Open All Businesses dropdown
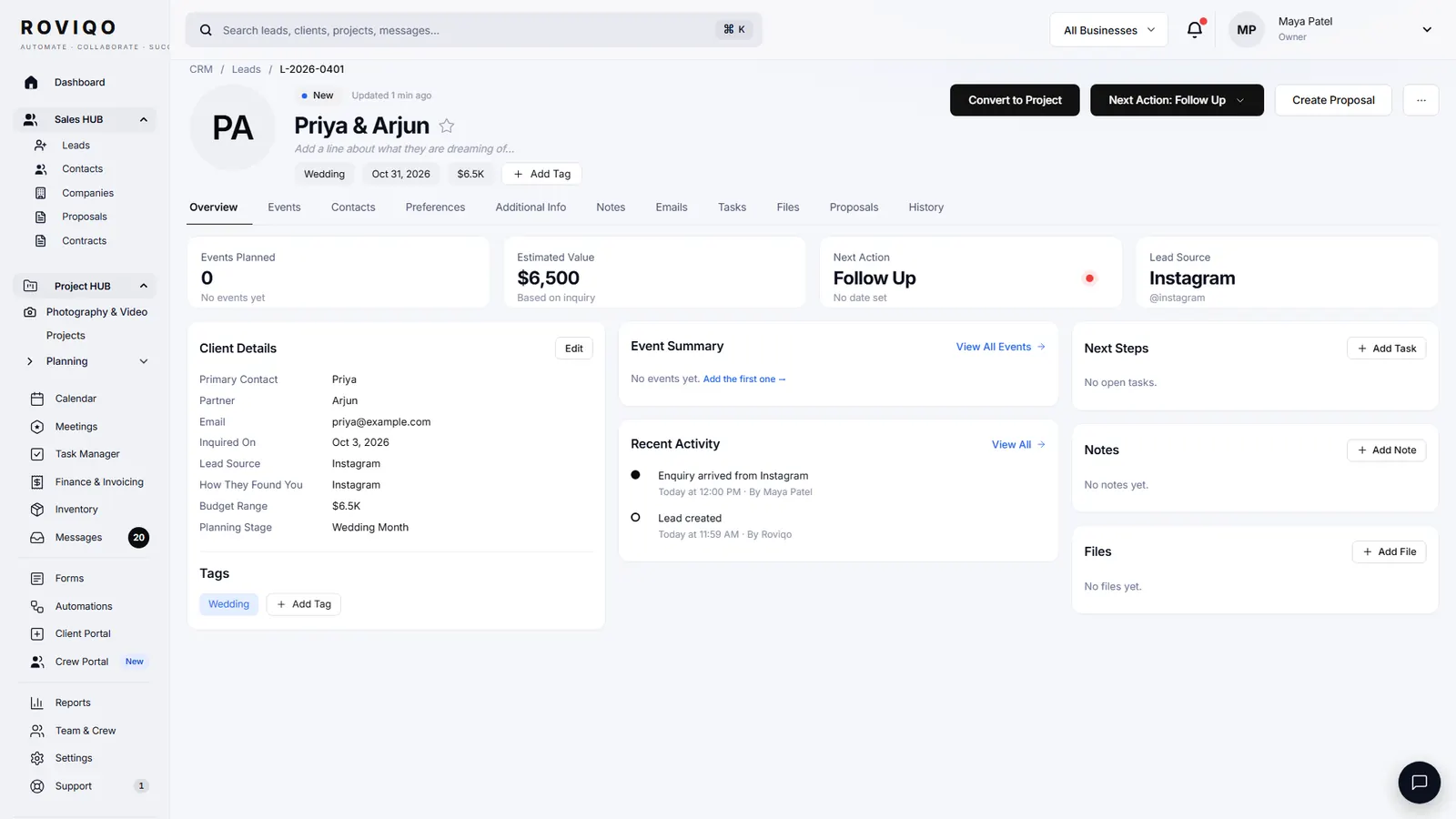This screenshot has width=1456, height=819. click(x=1108, y=30)
